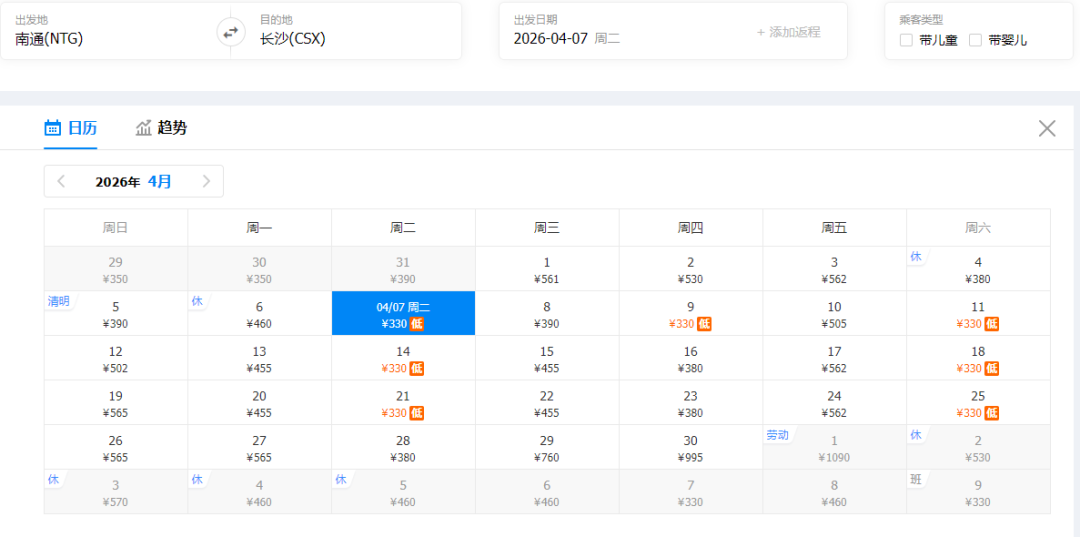
Task: Select April 9 low price ¥330
Action: 691,314
